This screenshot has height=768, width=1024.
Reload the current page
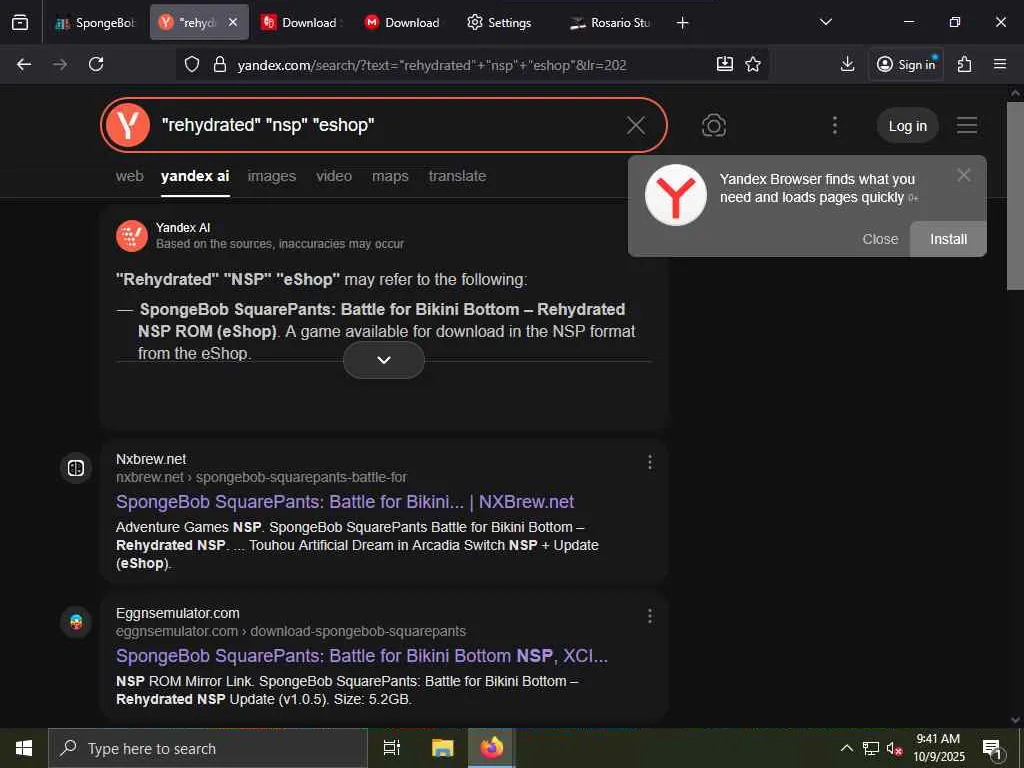click(96, 64)
